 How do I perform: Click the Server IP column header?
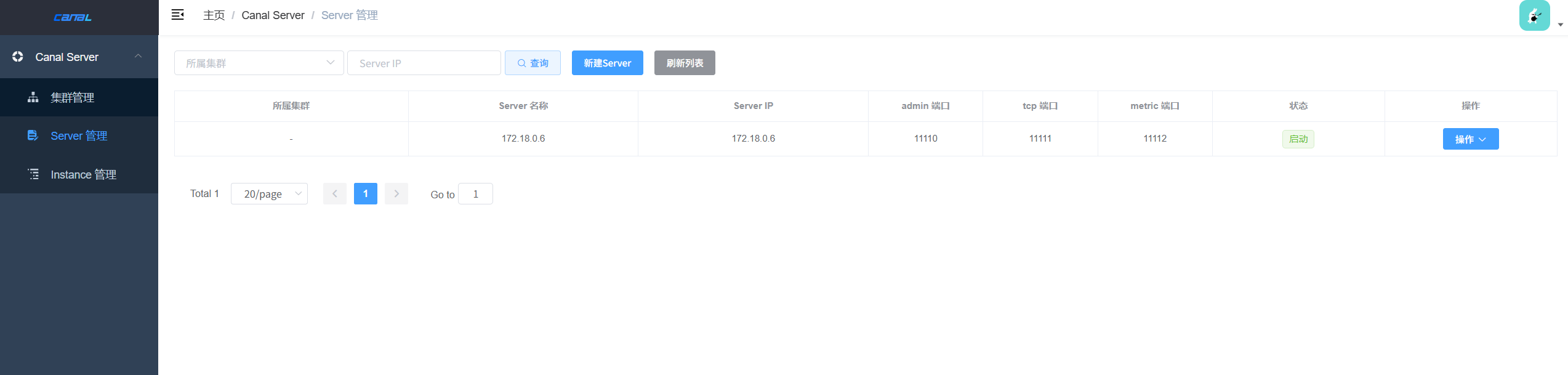(x=754, y=106)
